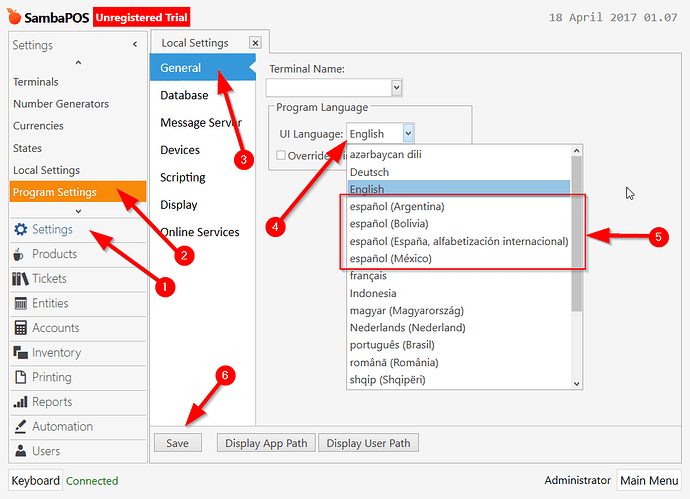Open the Scripting settings tab

[x=202, y=177]
